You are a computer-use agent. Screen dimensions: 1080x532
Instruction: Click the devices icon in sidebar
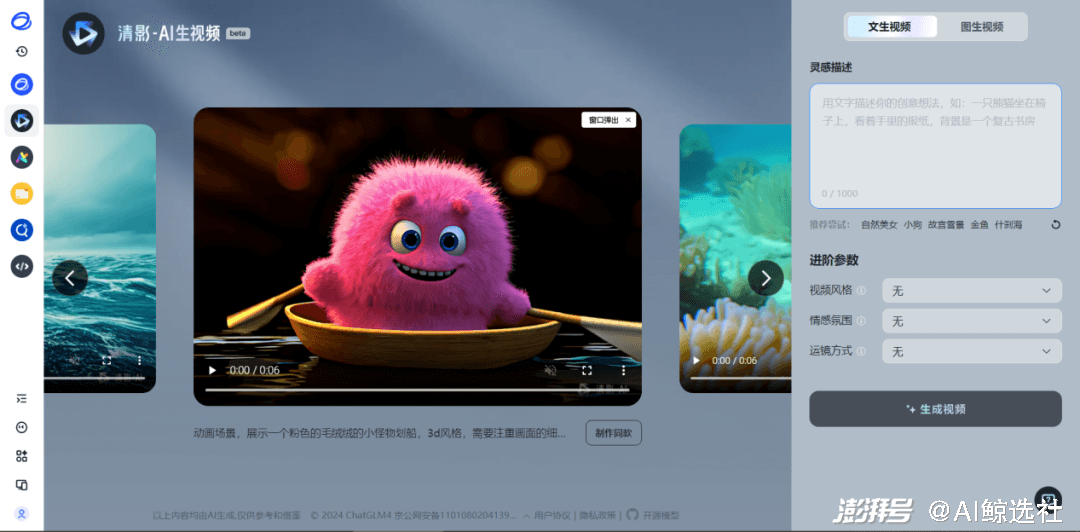(21, 485)
